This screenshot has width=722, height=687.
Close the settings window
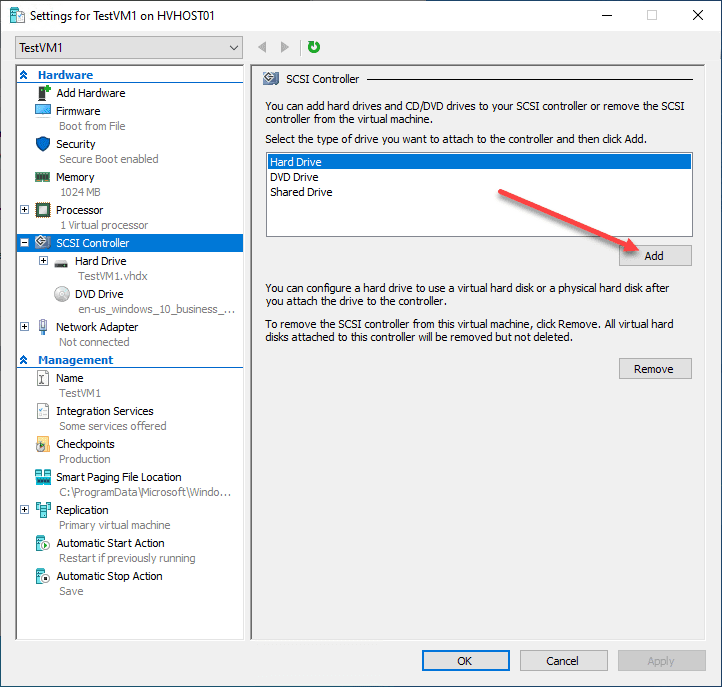point(698,15)
